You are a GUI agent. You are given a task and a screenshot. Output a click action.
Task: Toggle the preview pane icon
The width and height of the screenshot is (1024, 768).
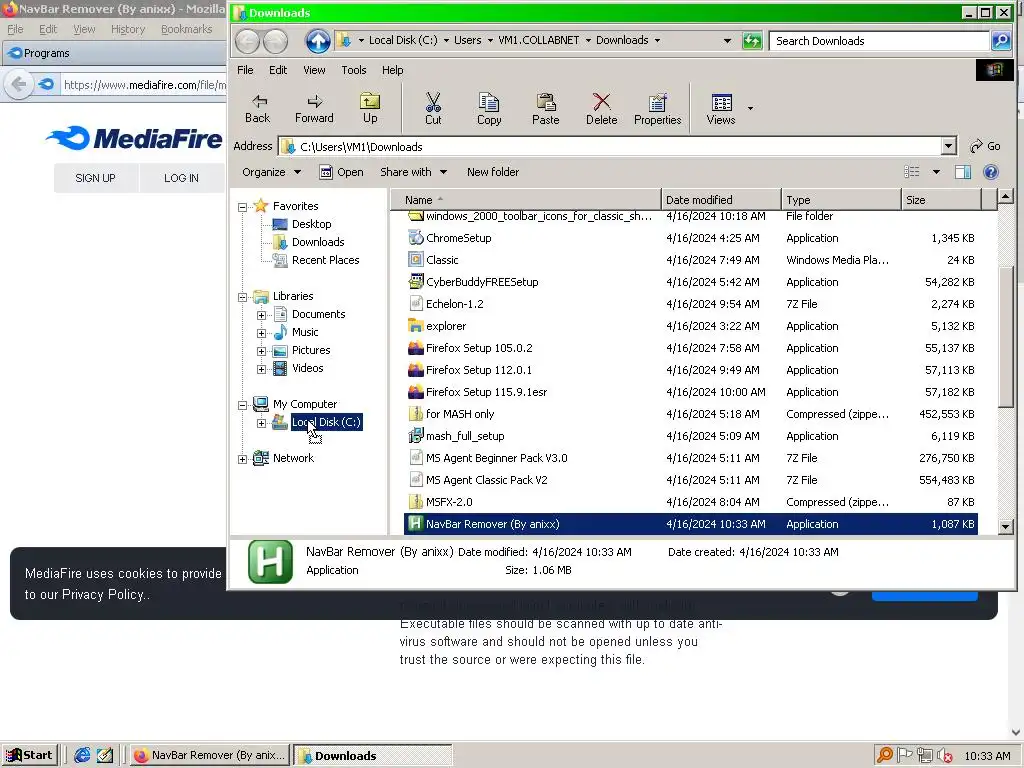point(963,172)
